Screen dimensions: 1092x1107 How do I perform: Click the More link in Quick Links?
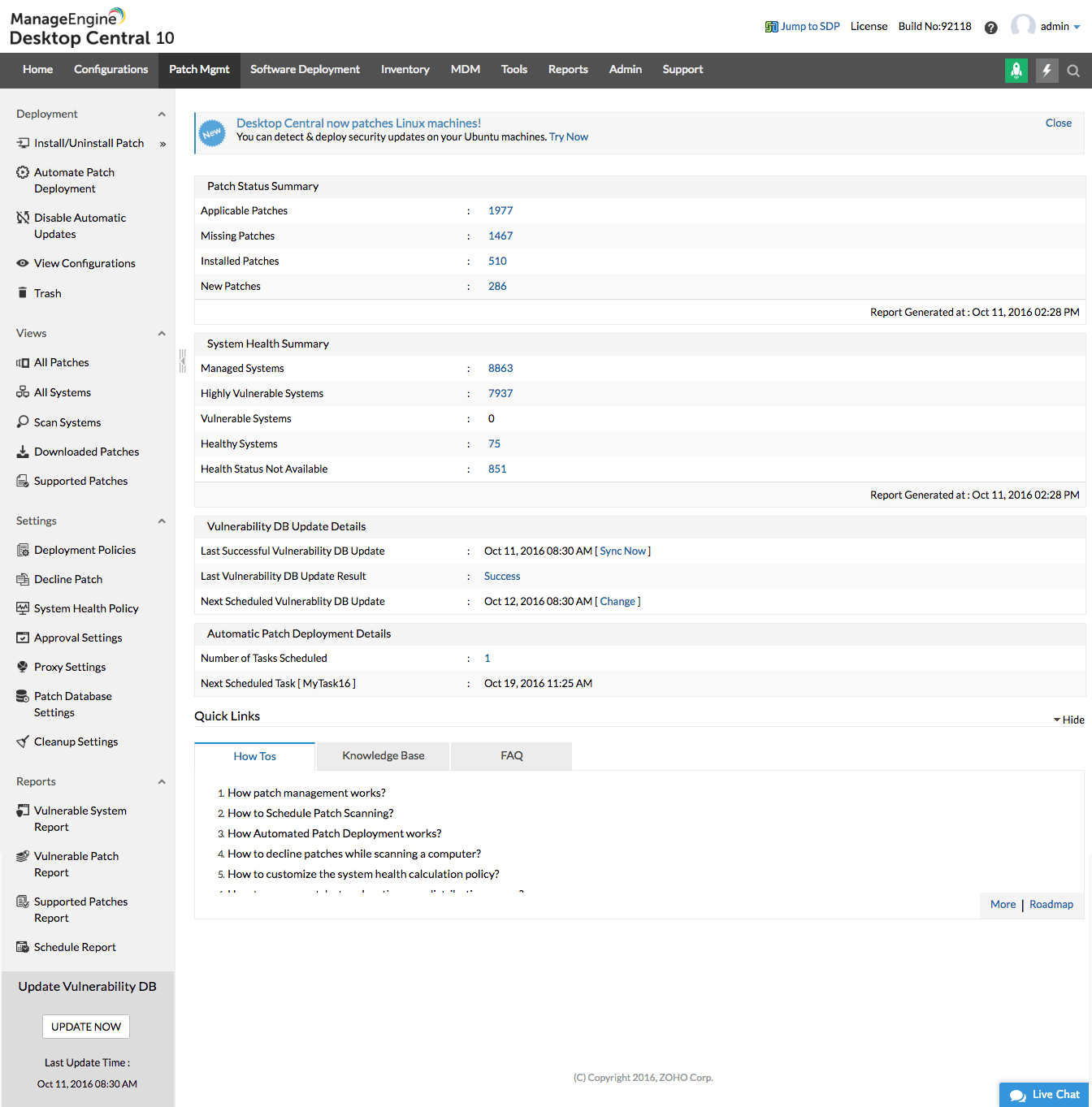click(x=1003, y=904)
